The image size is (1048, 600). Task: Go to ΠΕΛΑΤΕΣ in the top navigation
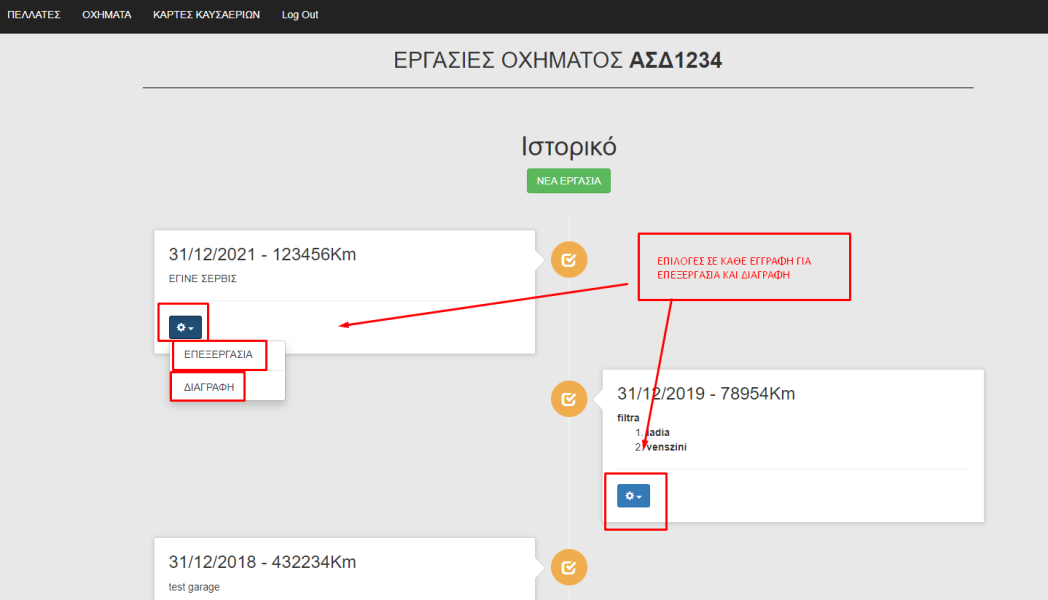coord(34,15)
